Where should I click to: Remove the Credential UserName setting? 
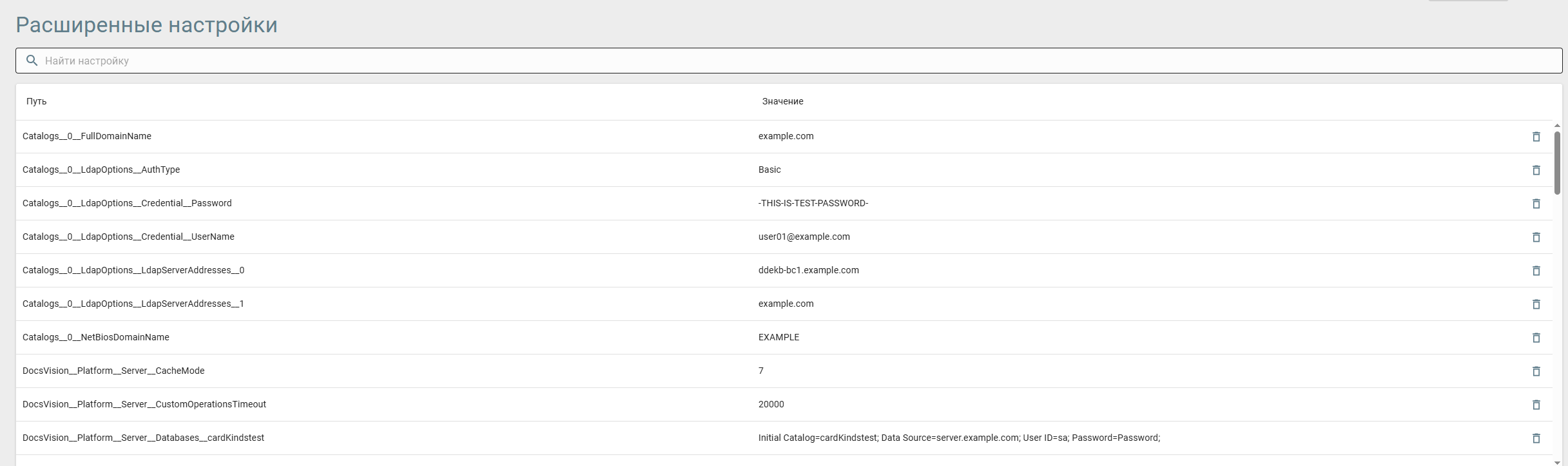1536,237
